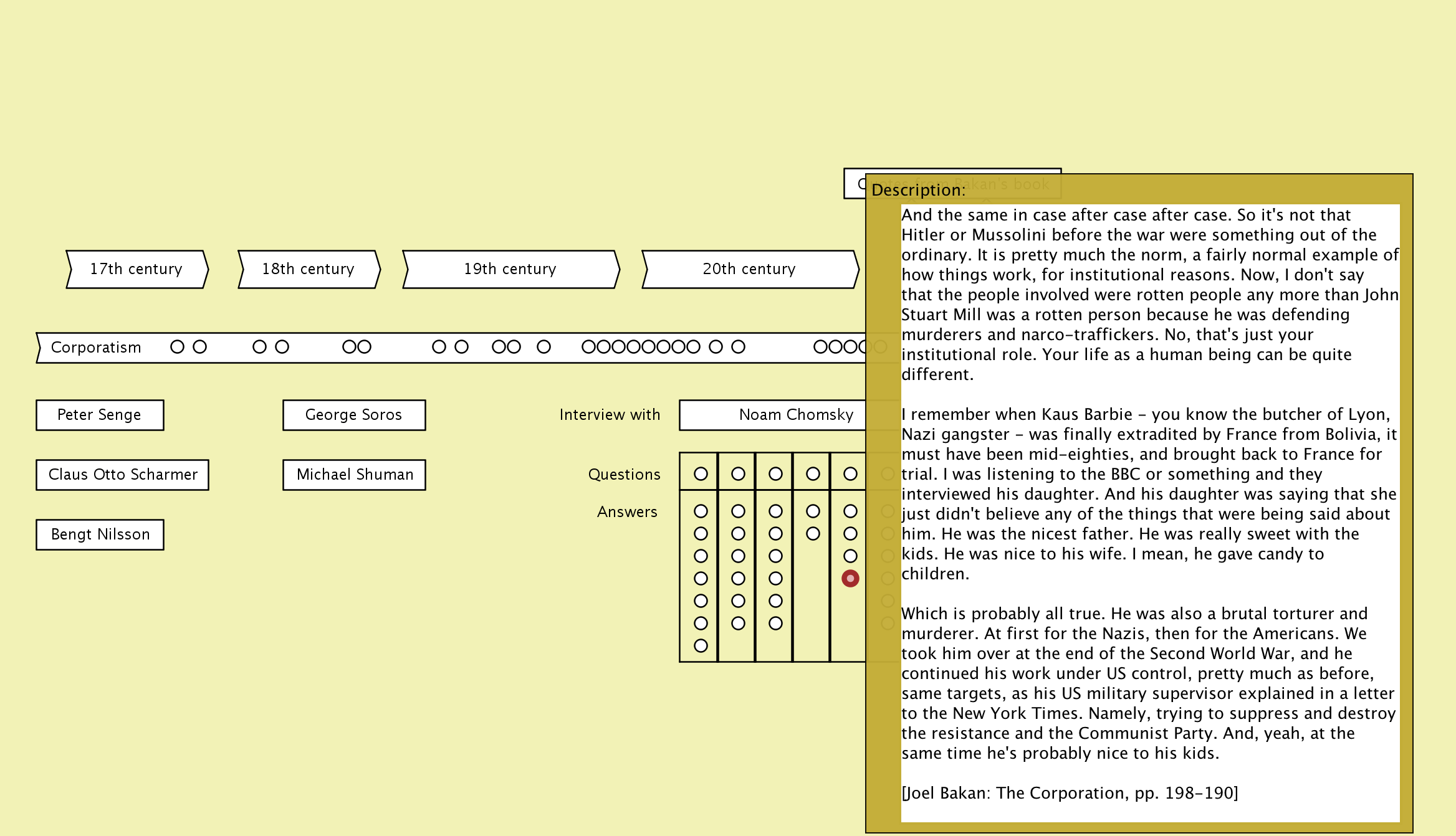
Task: Open the 18th century arrow tab
Action: pyautogui.click(x=309, y=269)
